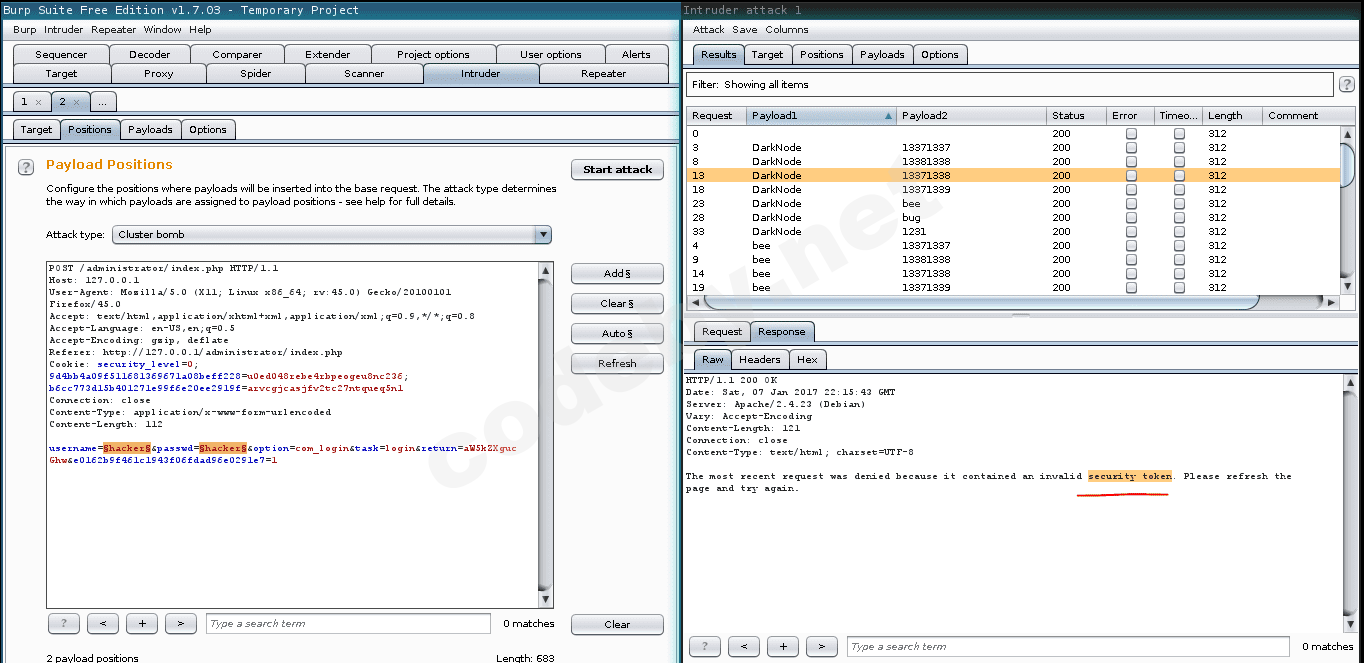Image resolution: width=1364 pixels, height=663 pixels.
Task: Open the Attack type dropdown
Action: [331, 235]
